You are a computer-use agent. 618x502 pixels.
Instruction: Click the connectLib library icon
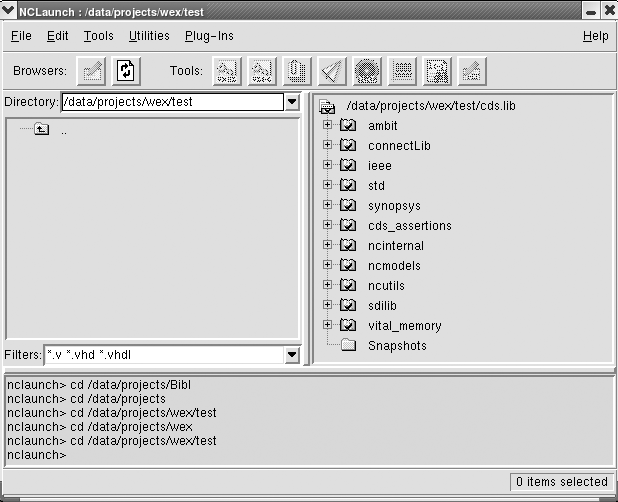click(348, 145)
